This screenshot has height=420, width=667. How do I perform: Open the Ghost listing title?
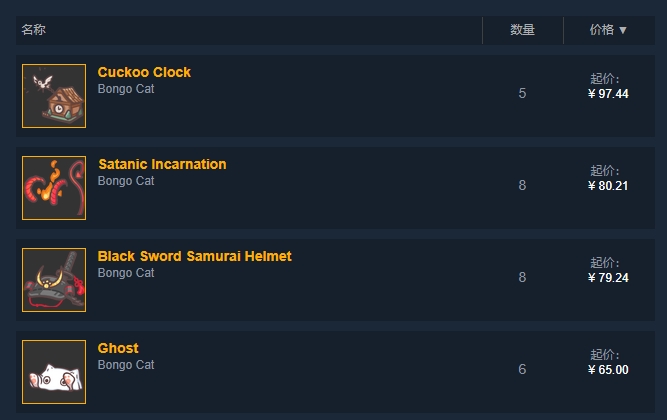[x=118, y=348]
